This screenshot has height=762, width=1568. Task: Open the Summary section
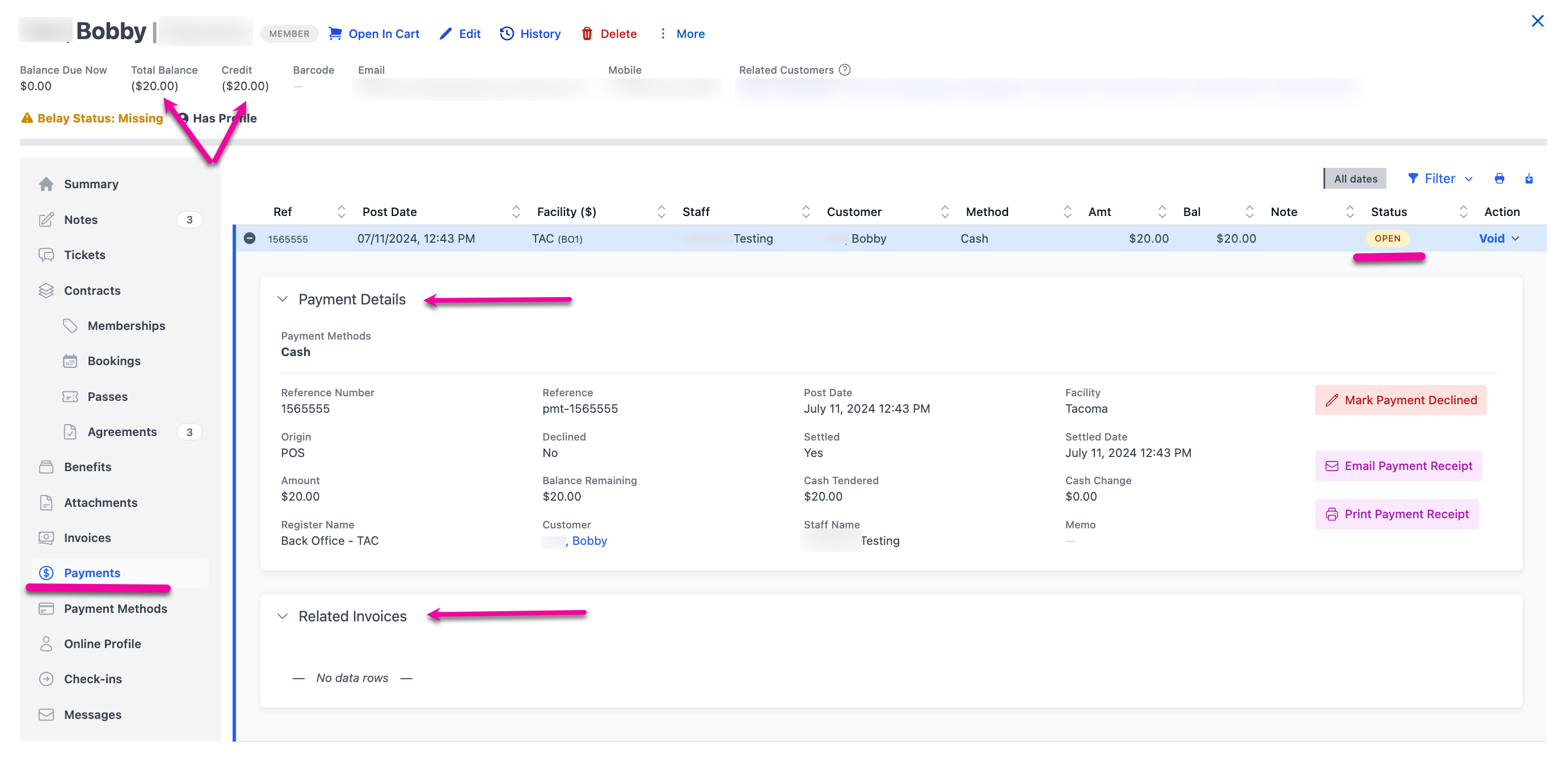click(120, 184)
